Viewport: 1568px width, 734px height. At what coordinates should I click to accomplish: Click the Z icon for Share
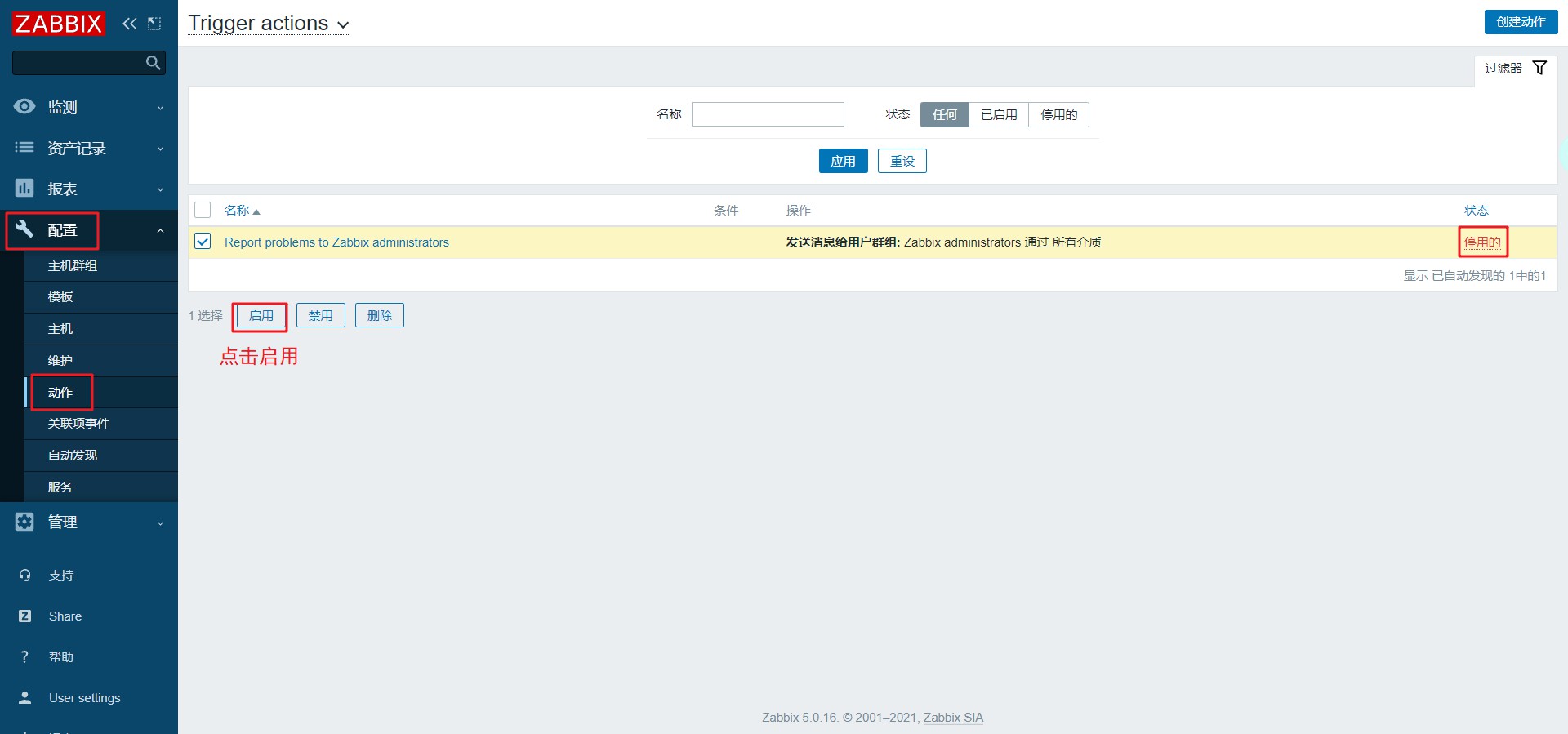(x=24, y=616)
